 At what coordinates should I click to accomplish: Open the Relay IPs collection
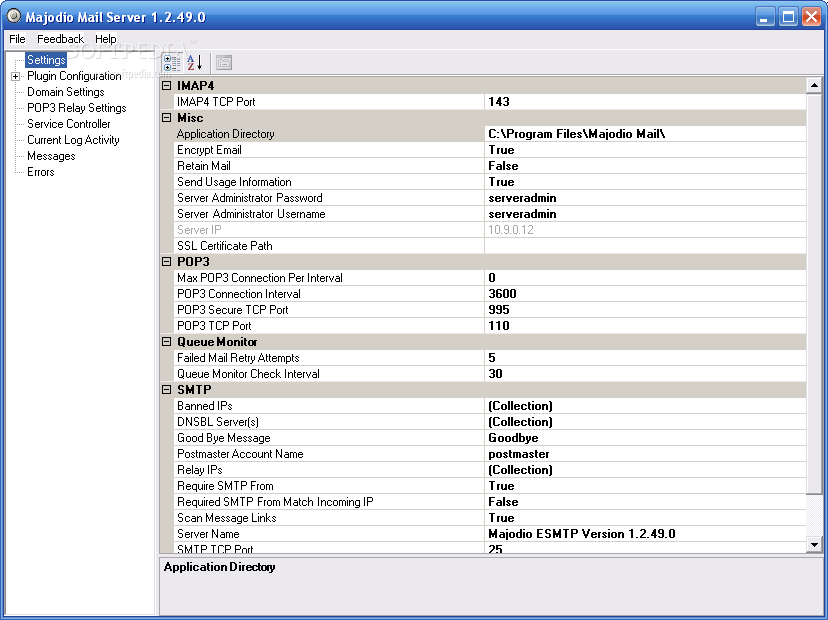(645, 470)
